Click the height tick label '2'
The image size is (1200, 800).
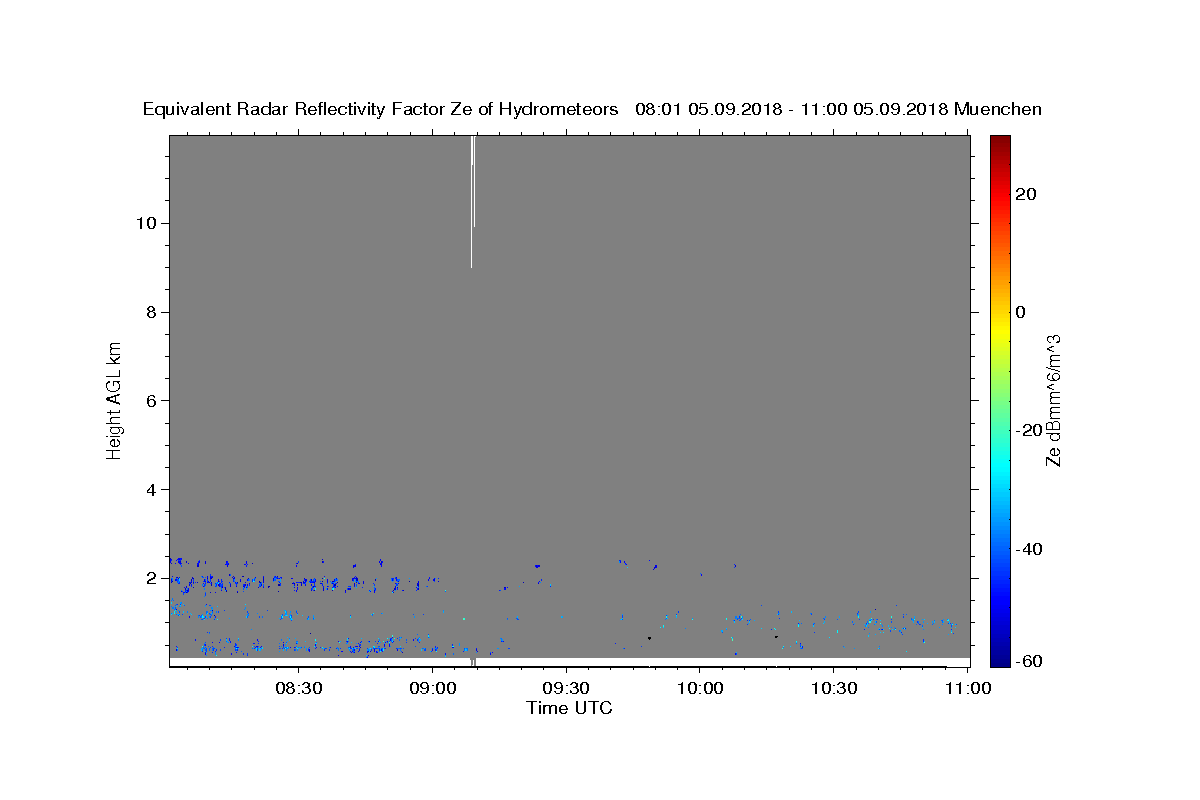(x=152, y=578)
